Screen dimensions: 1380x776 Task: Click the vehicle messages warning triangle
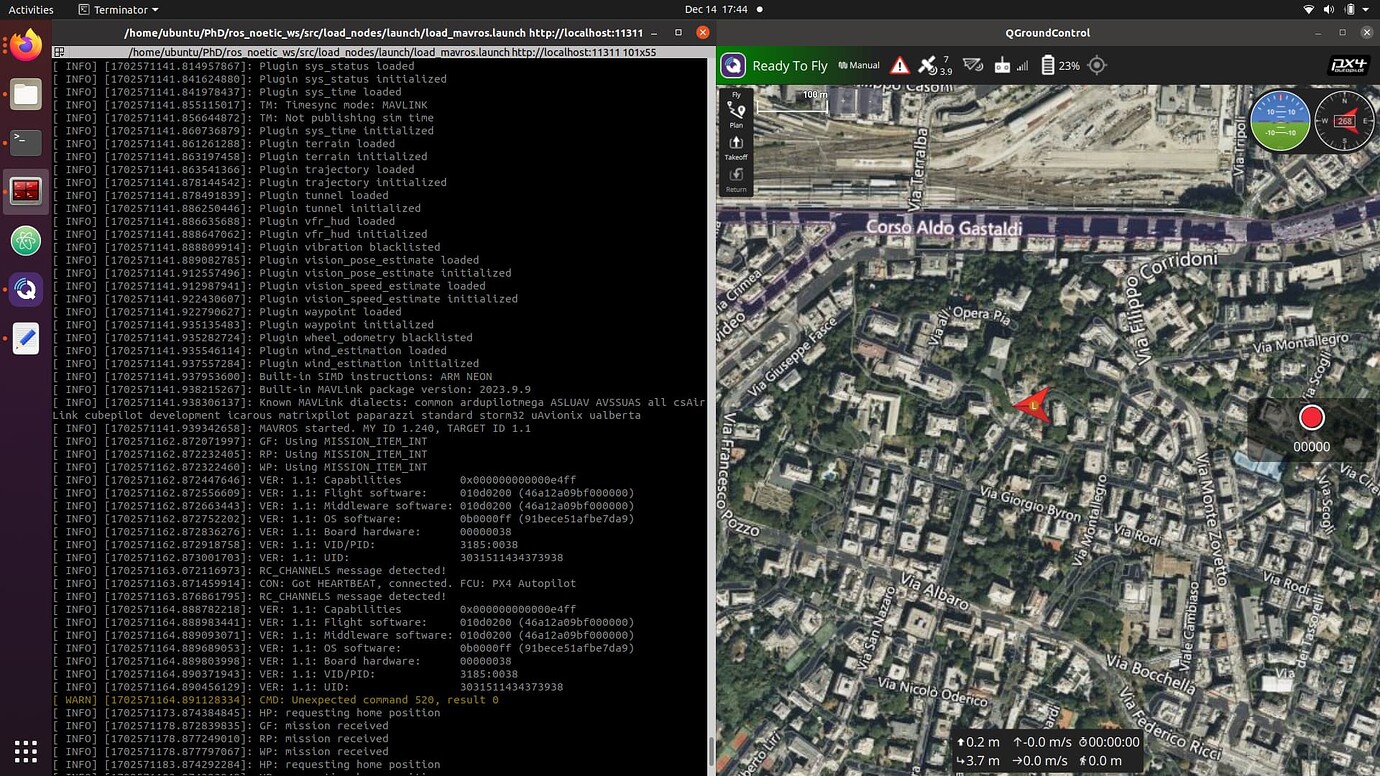[899, 65]
